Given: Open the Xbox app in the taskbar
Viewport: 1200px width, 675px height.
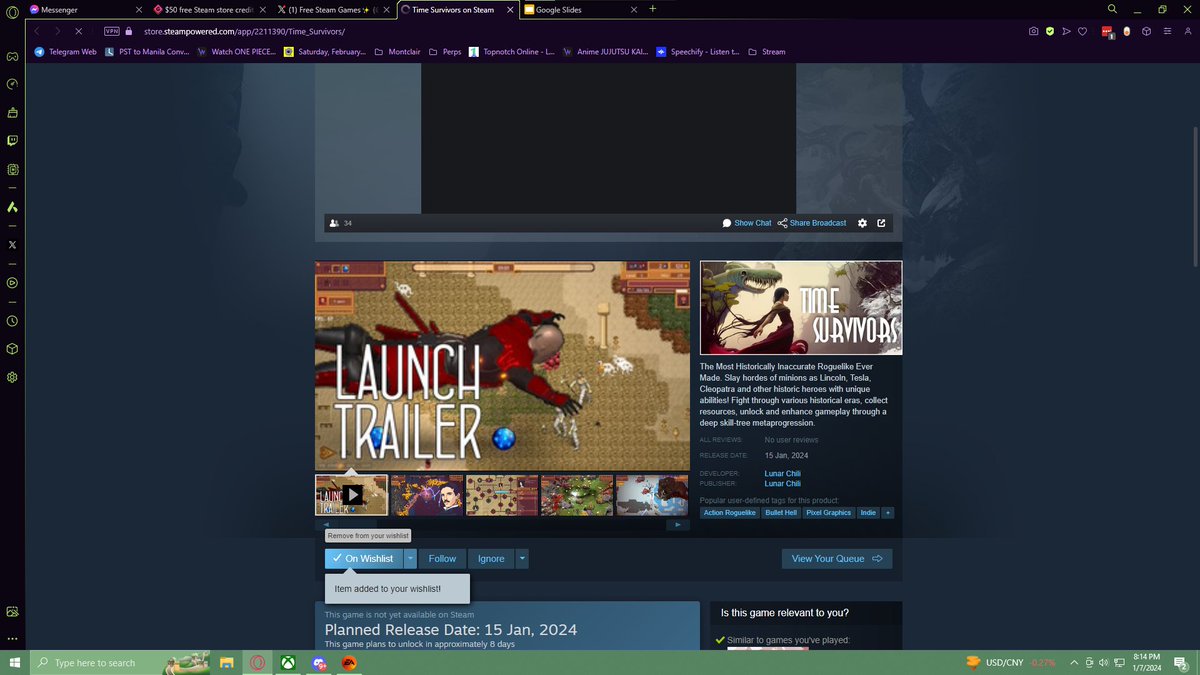Looking at the screenshot, I should point(288,663).
